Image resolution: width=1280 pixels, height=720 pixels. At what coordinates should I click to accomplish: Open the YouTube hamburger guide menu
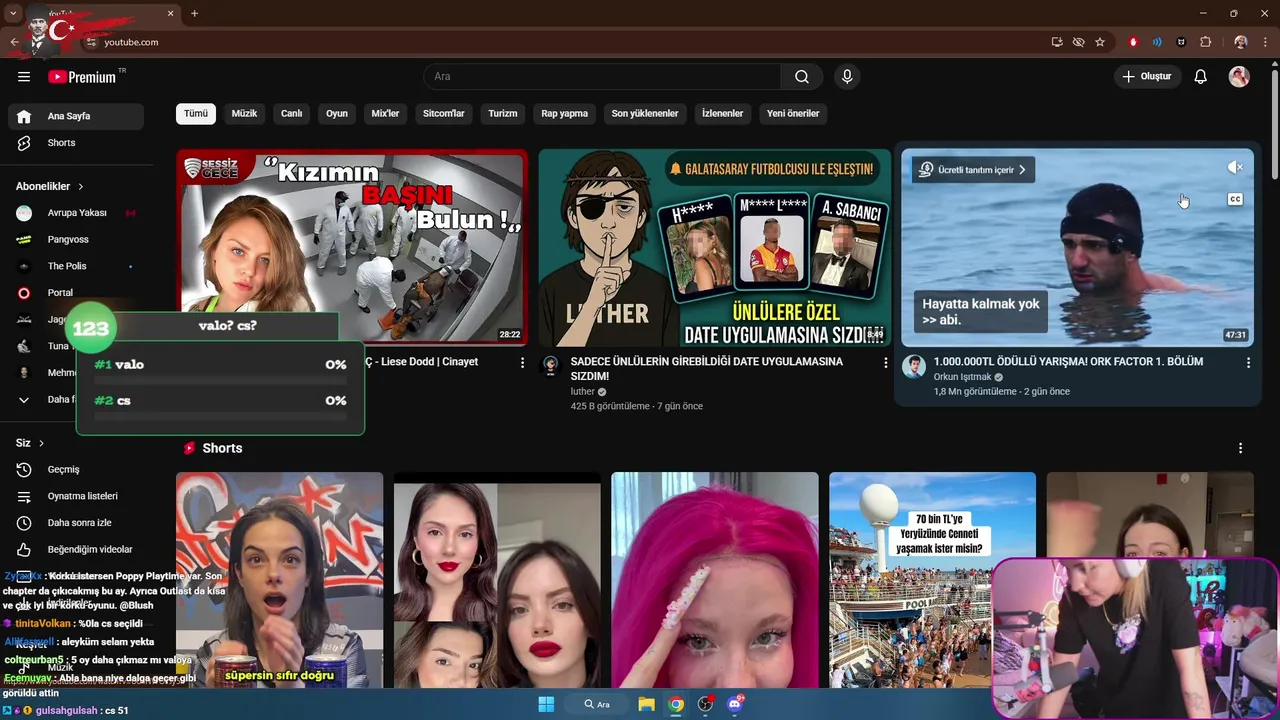(24, 77)
